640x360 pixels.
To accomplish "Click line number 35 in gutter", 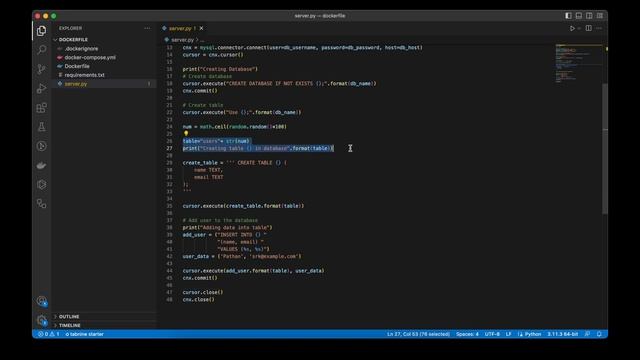I will click(x=169, y=206).
